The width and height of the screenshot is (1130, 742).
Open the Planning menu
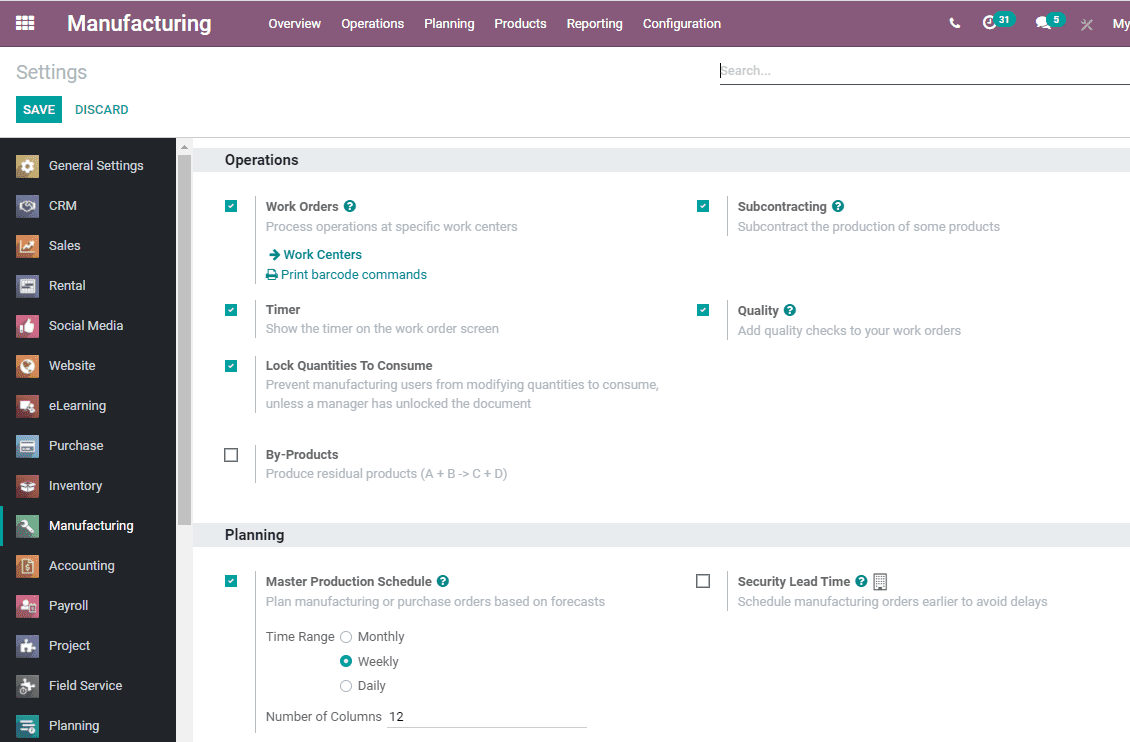pos(449,23)
